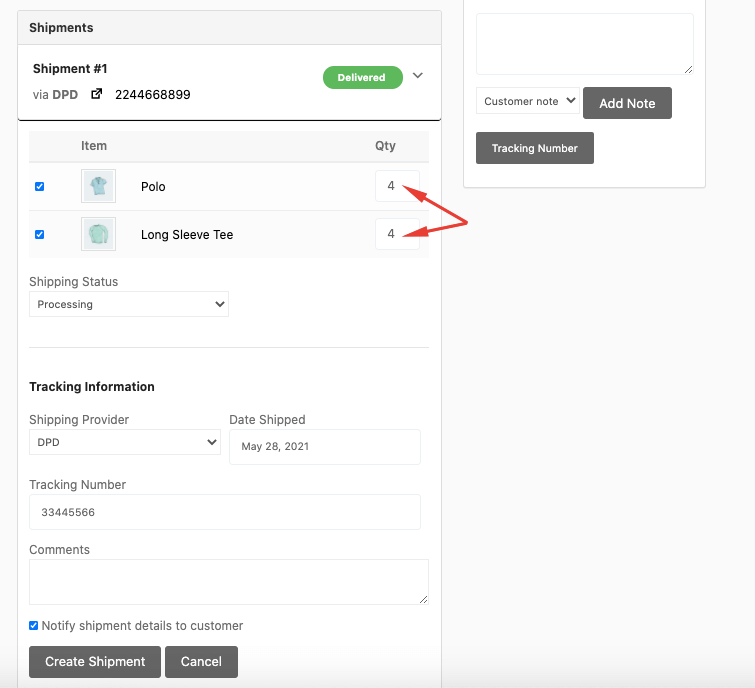Click the Add Note button
755x688 pixels.
(627, 103)
